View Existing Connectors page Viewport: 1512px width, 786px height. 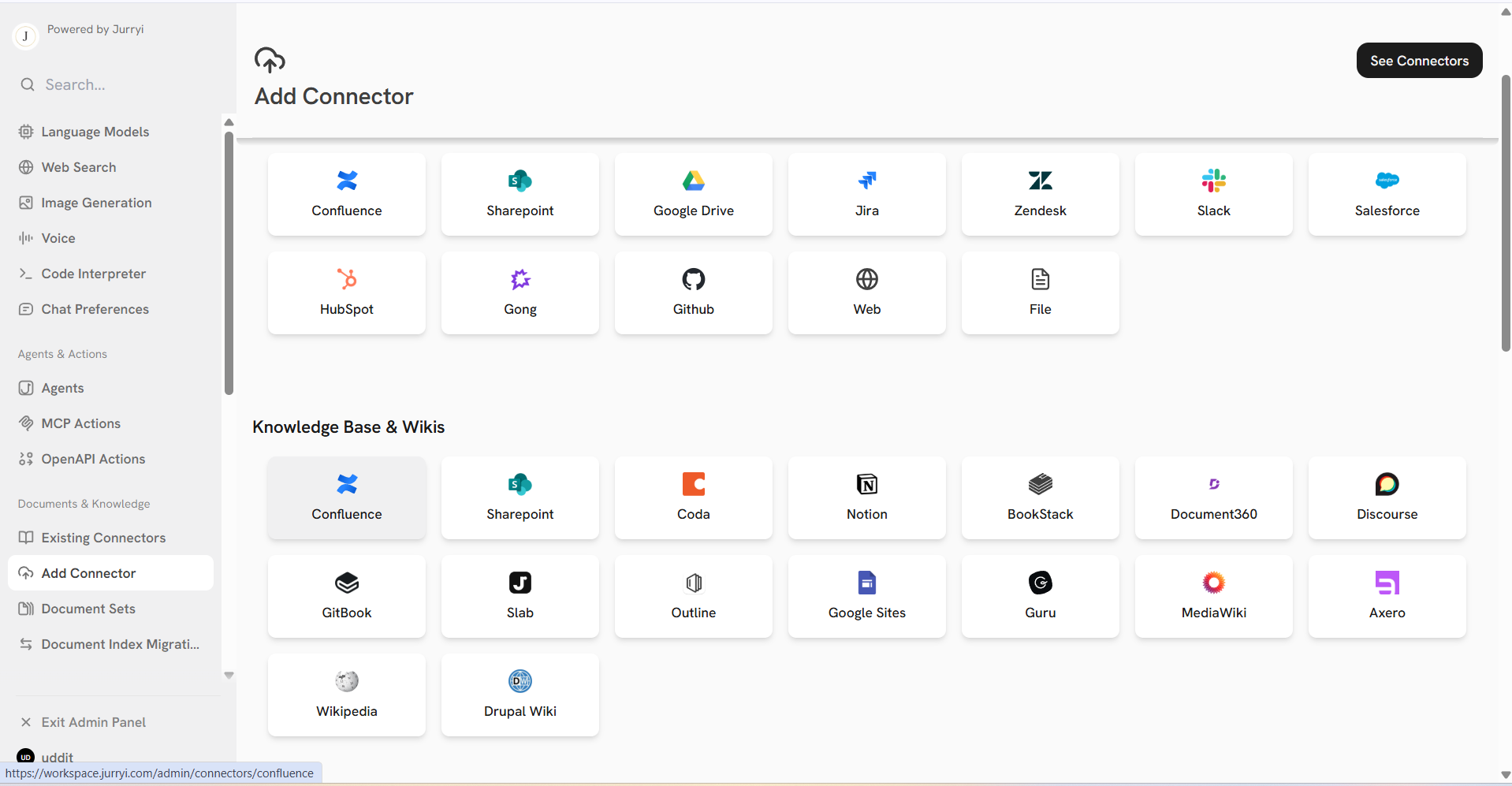click(x=110, y=538)
